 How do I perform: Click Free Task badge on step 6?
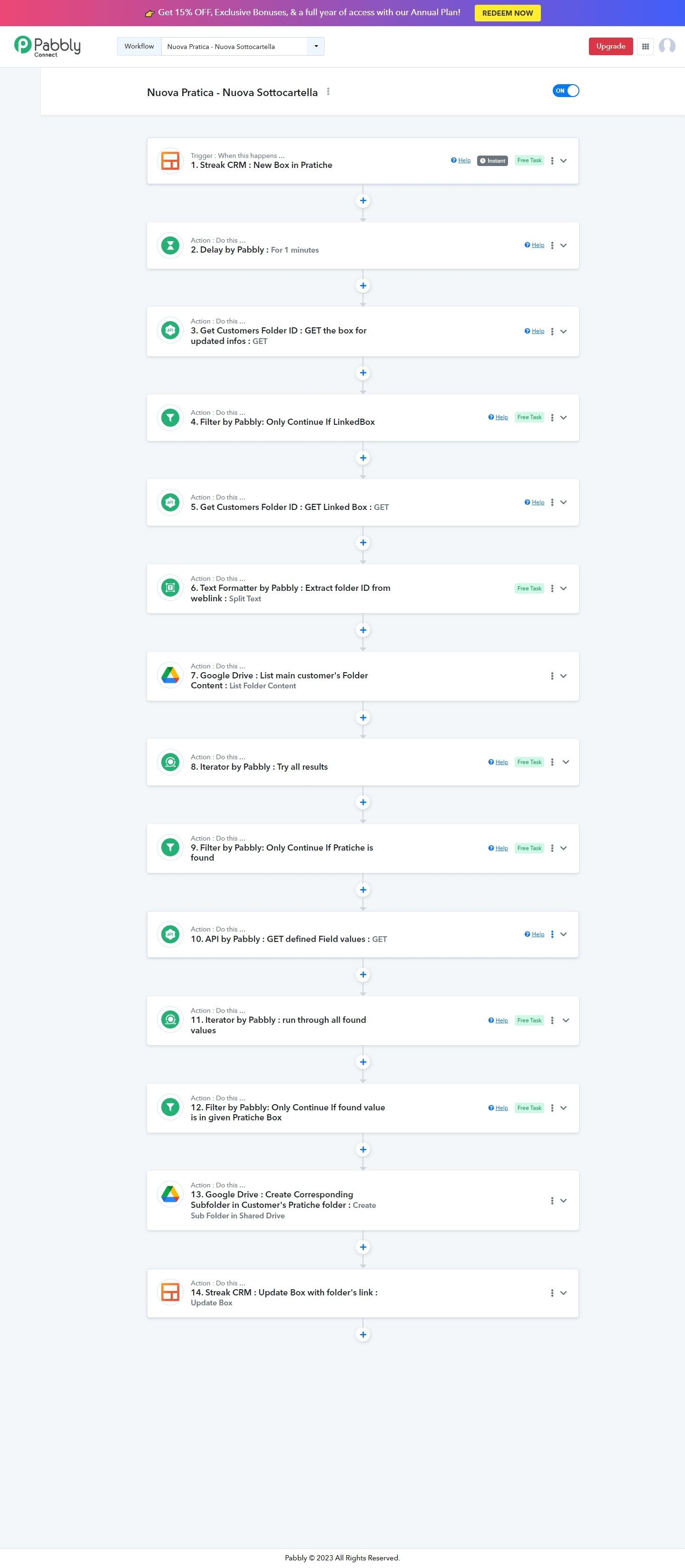(529, 588)
